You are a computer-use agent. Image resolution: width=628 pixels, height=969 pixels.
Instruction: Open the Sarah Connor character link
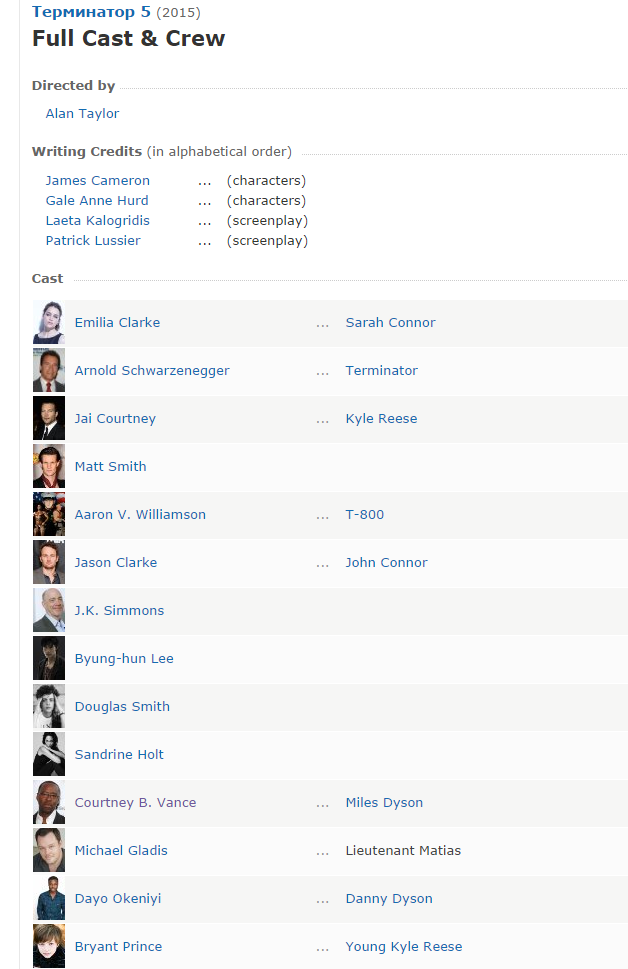pos(391,323)
